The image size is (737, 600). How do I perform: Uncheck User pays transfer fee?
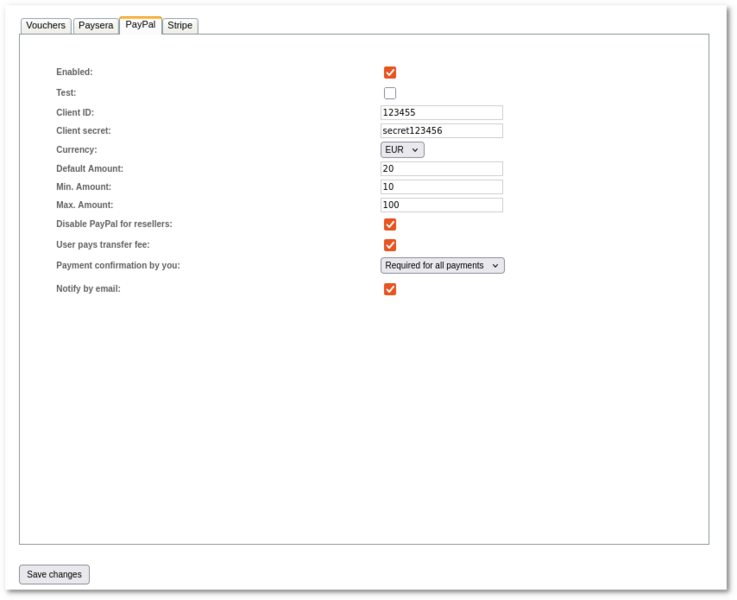390,245
